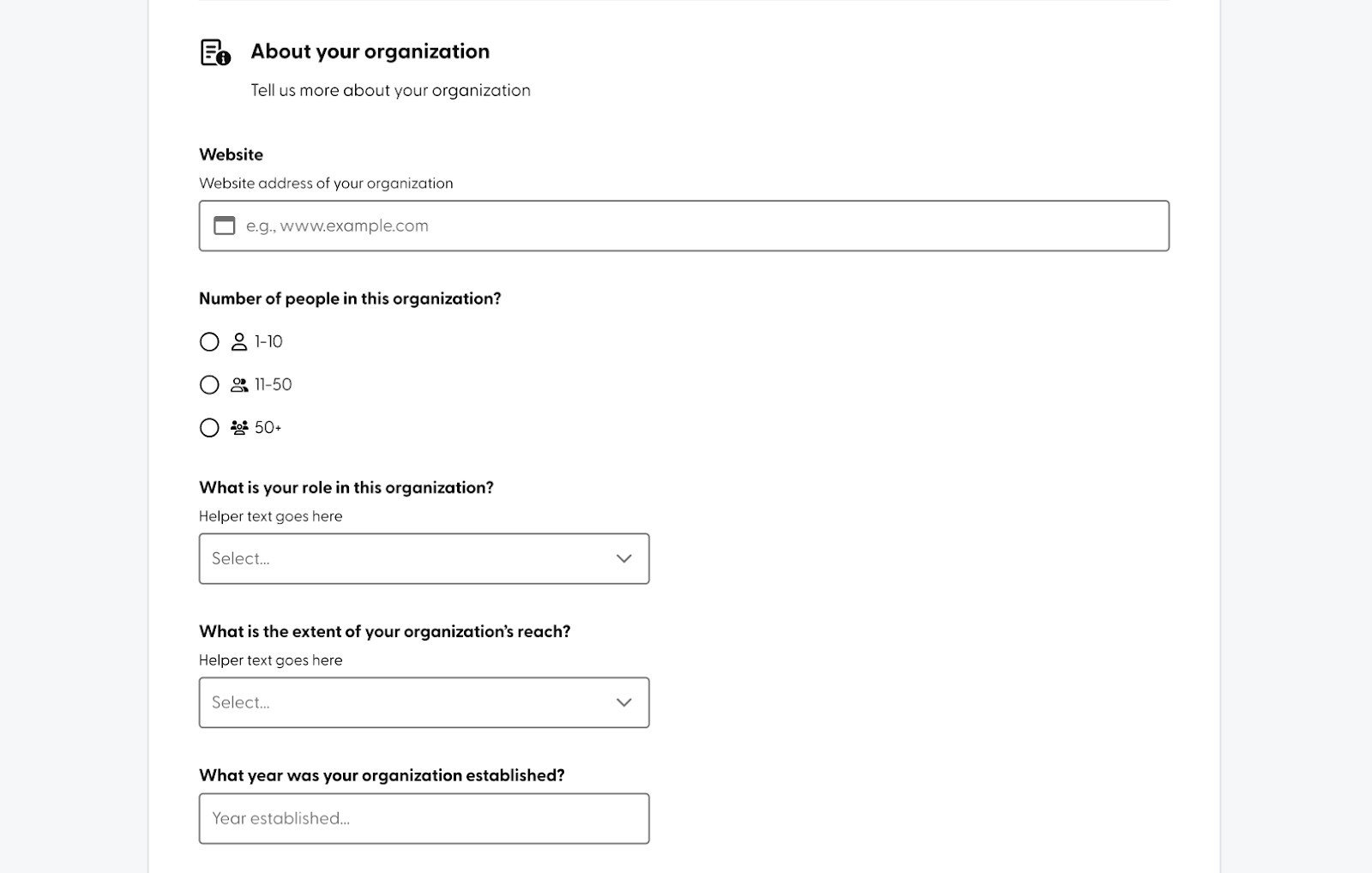Choose the 50+ people radio button
Image resolution: width=1372 pixels, height=873 pixels.
209,428
